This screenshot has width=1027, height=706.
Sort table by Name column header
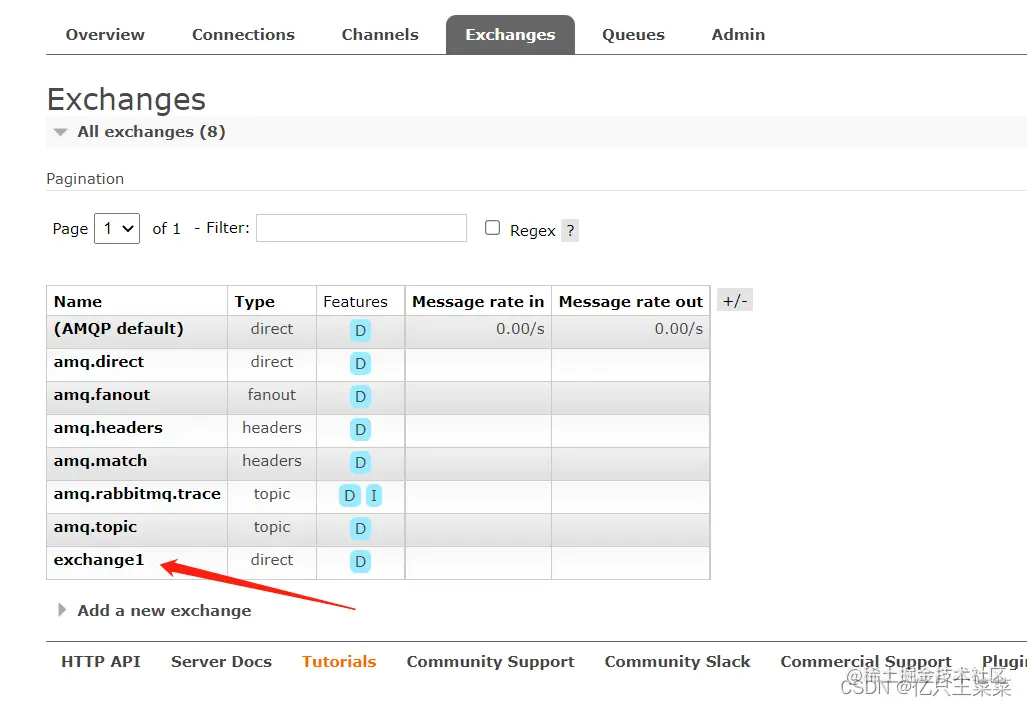click(78, 302)
